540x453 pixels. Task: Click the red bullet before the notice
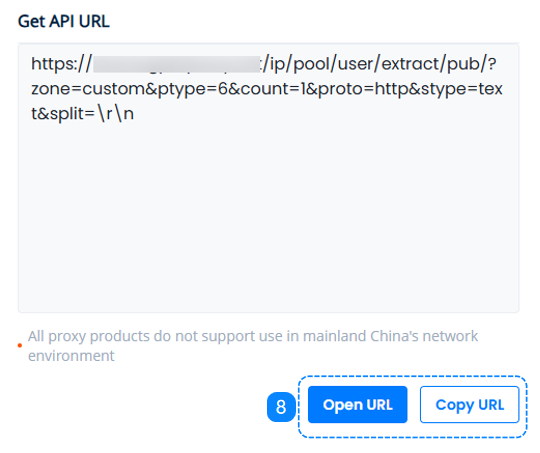[20, 345]
